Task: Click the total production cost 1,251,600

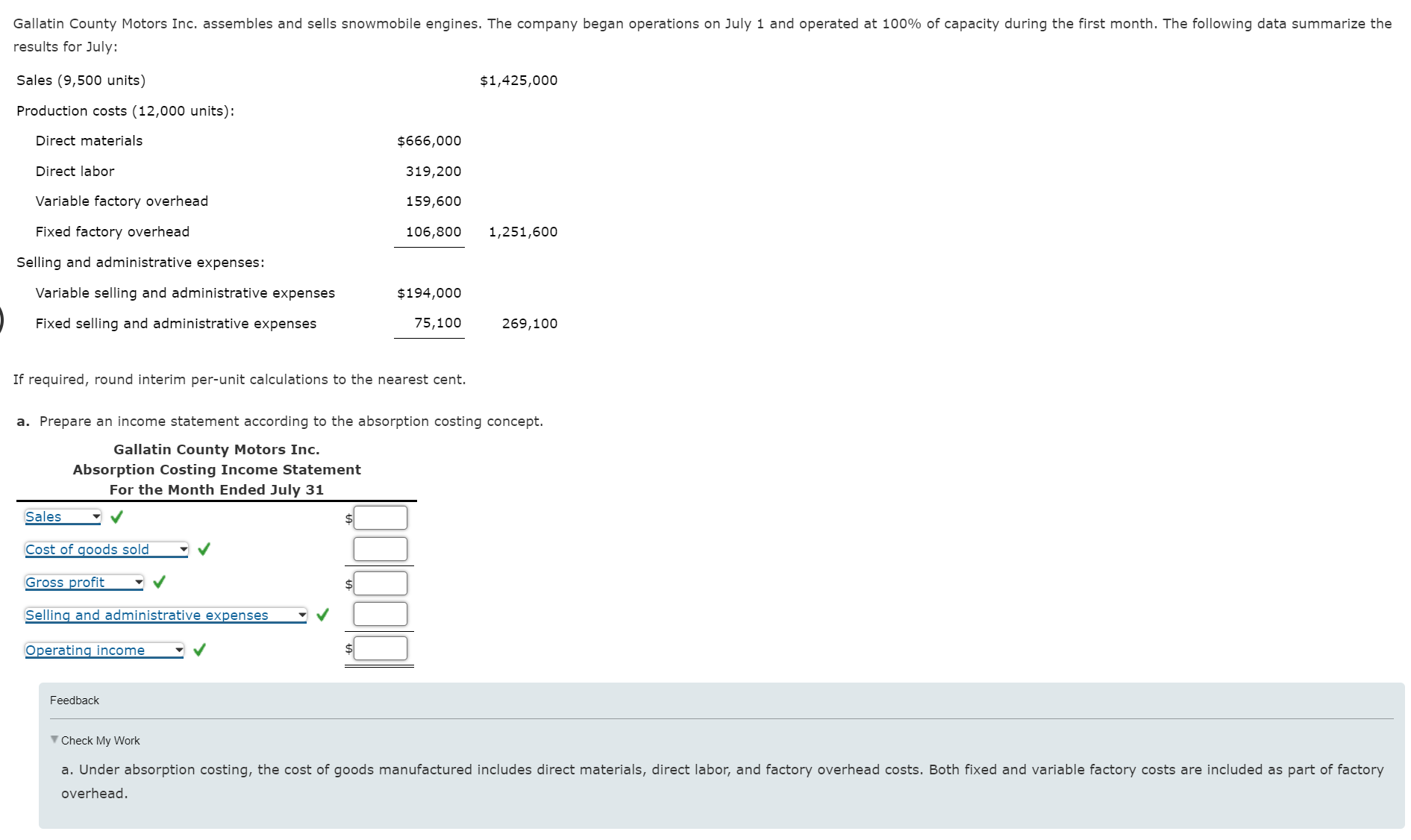Action: click(523, 232)
